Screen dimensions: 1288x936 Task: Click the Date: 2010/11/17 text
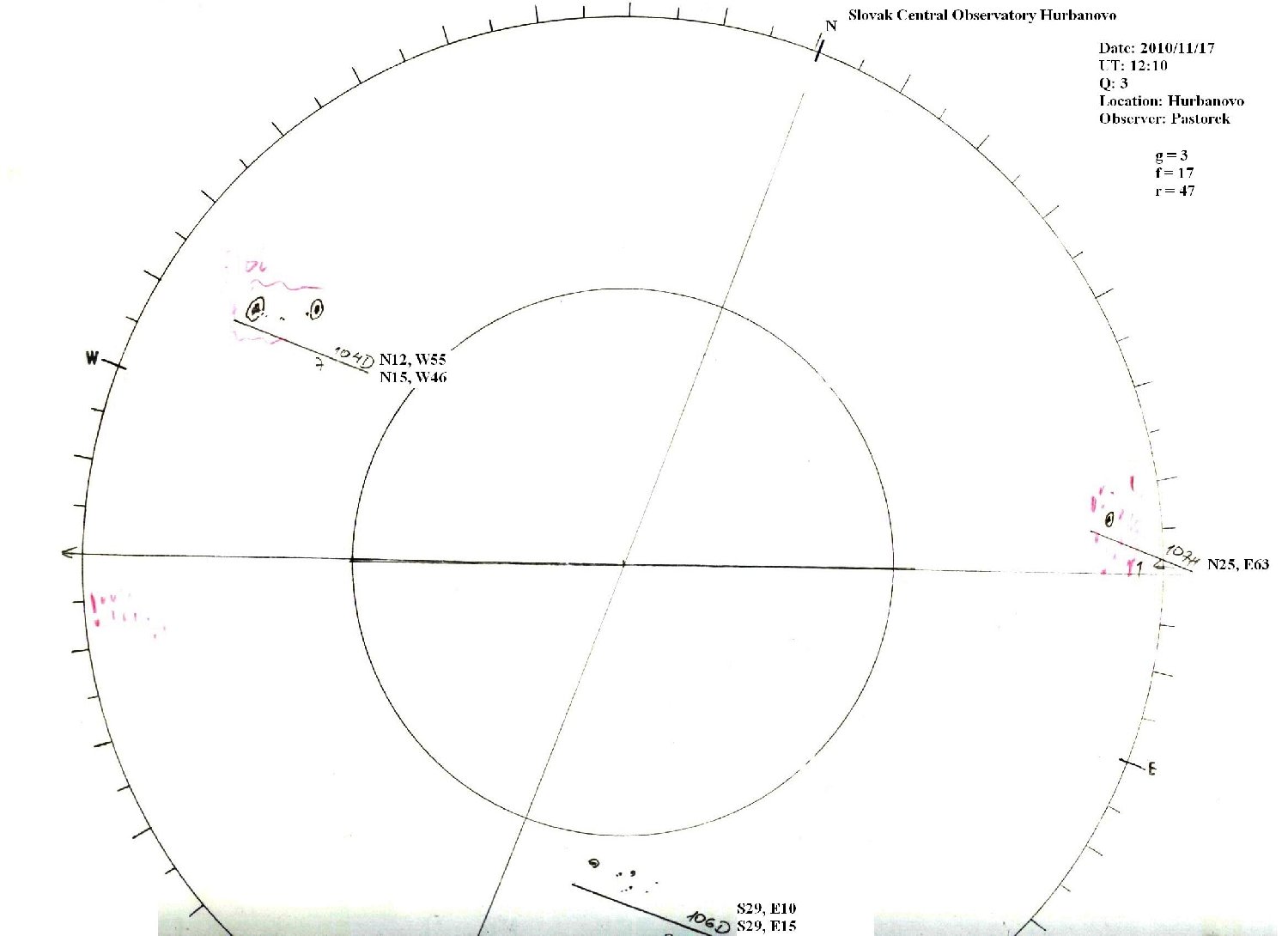point(1156,49)
